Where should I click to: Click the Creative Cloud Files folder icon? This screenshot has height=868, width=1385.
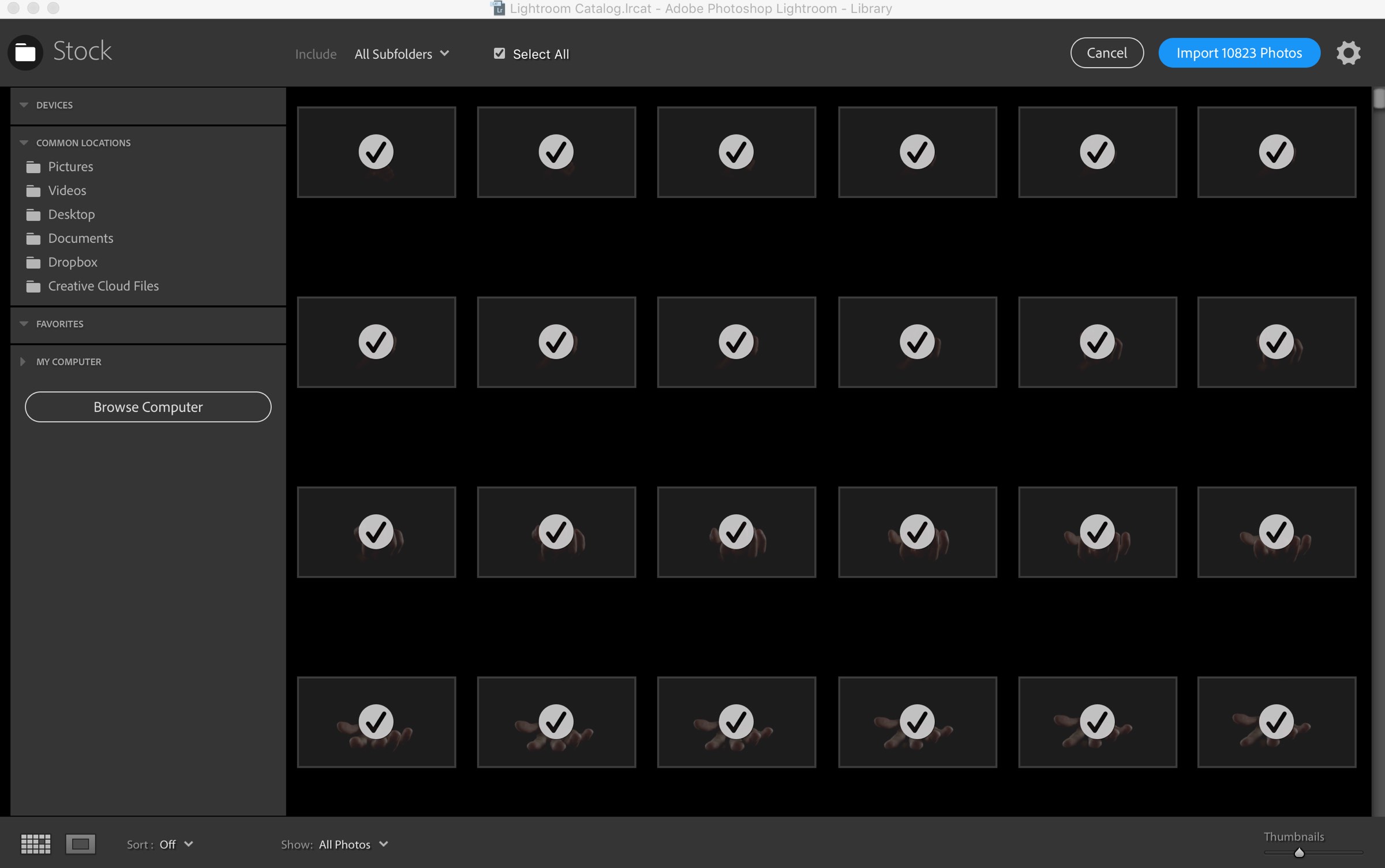(33, 287)
